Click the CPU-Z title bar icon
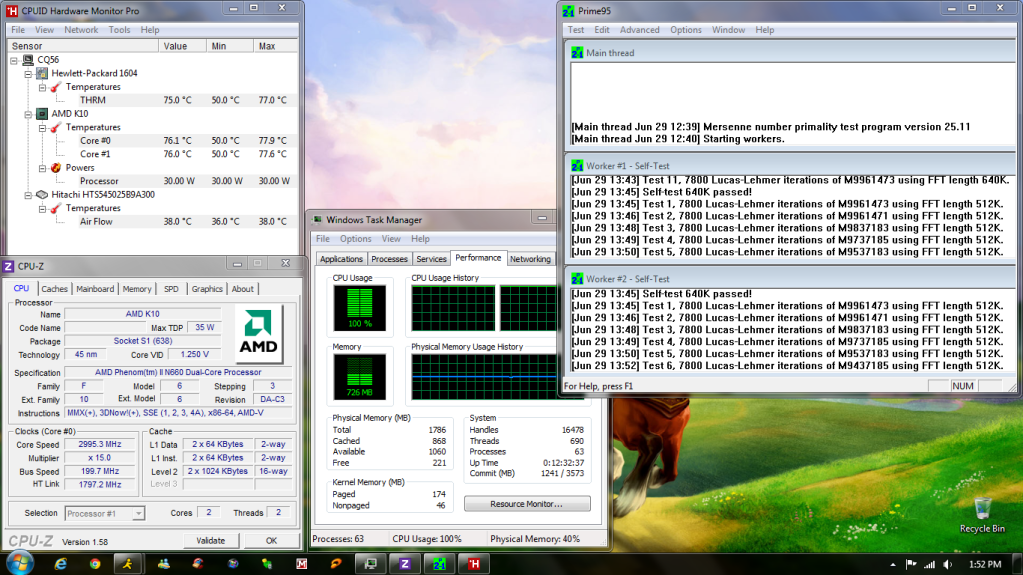 pos(8,266)
